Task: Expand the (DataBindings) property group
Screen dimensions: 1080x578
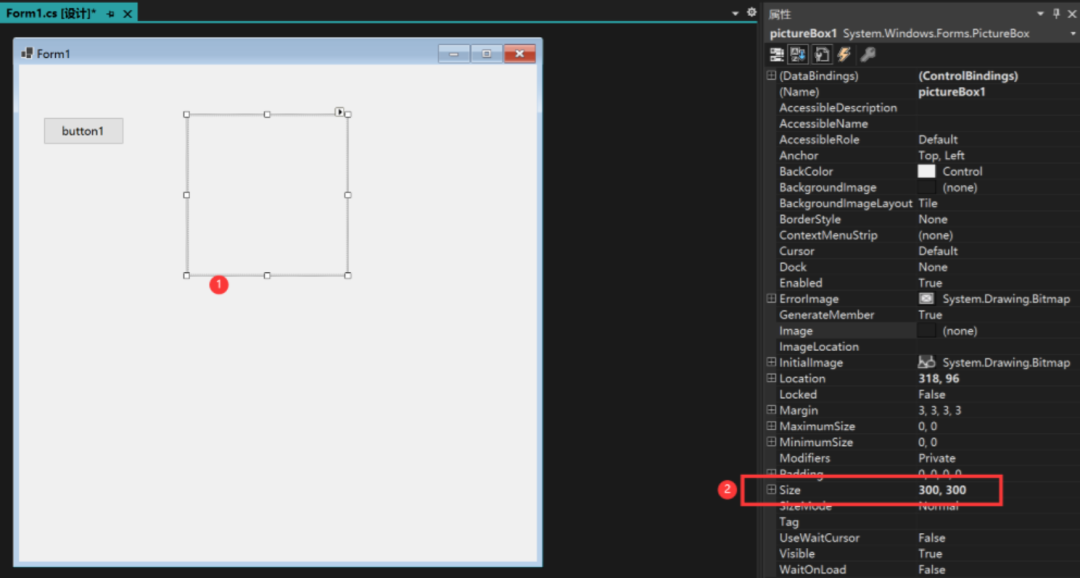Action: coord(771,76)
